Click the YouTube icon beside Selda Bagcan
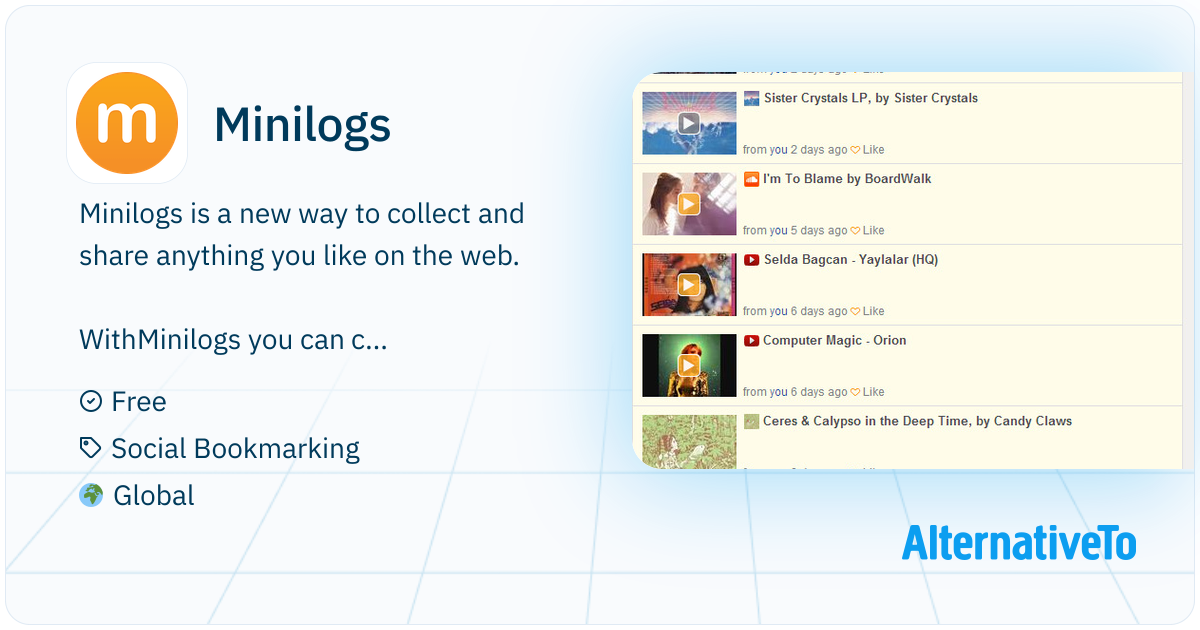This screenshot has height=630, width=1200. pos(751,260)
